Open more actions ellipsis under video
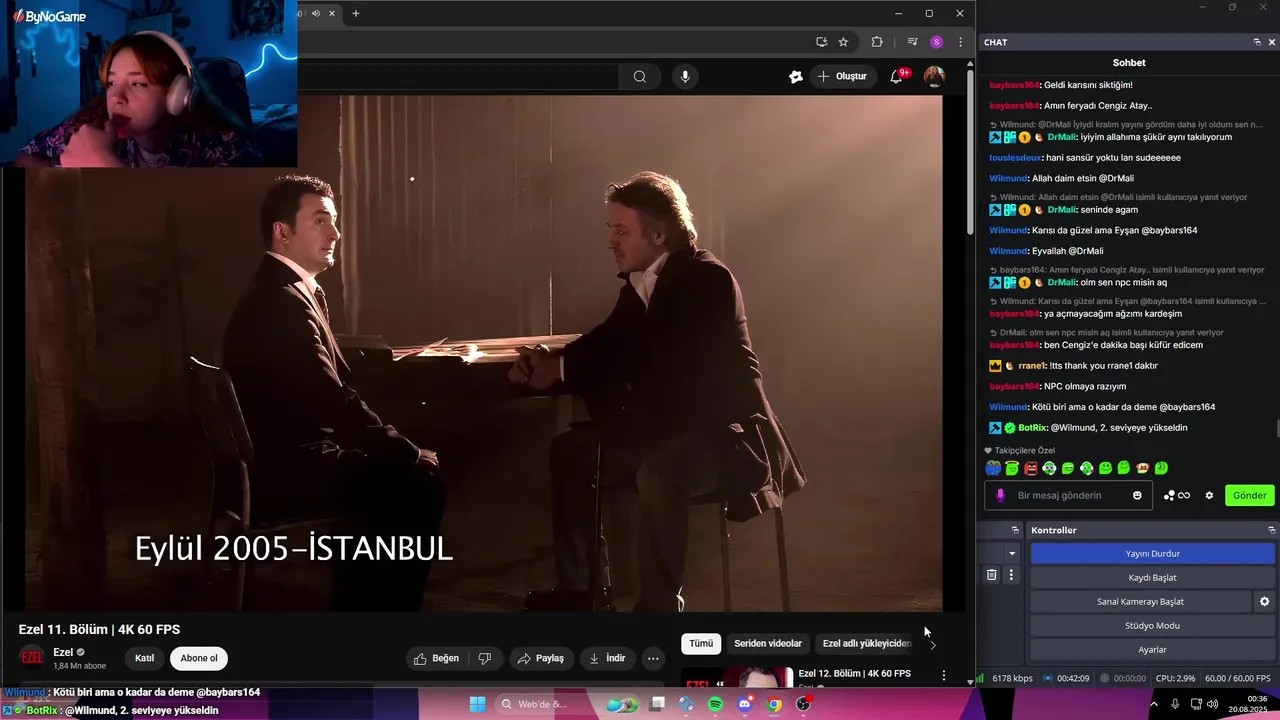This screenshot has width=1280, height=720. [653, 658]
